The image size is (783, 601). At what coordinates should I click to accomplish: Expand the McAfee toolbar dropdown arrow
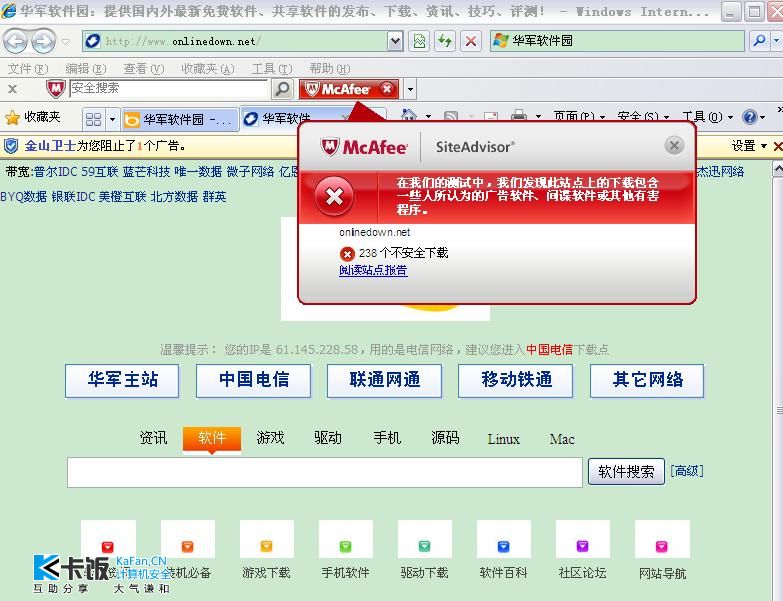point(410,90)
